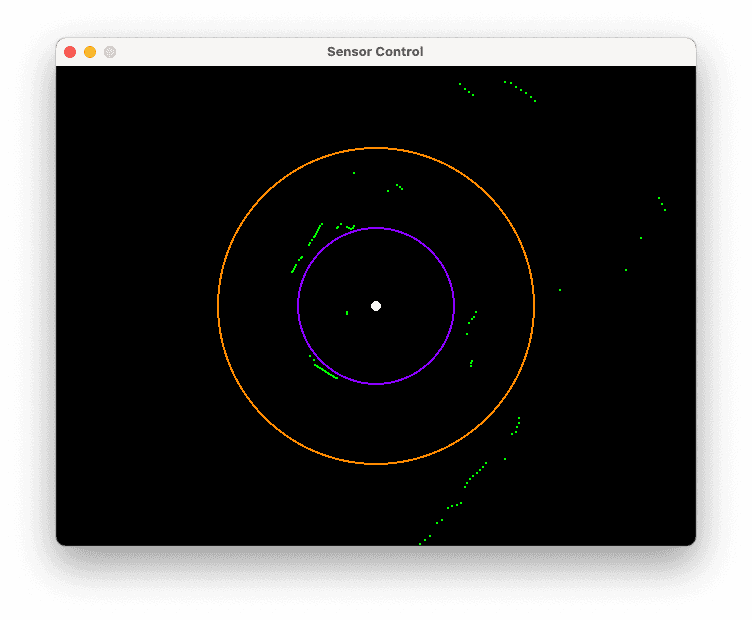Select solid green line below-left of purple circle

tap(325, 371)
